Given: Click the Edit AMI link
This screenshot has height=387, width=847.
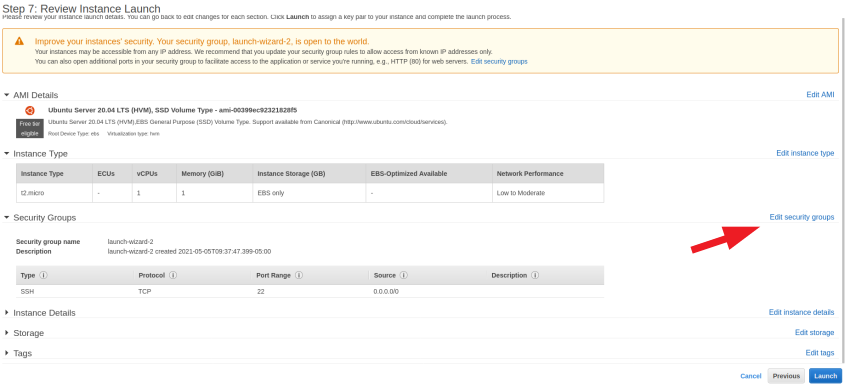Looking at the screenshot, I should tap(820, 95).
